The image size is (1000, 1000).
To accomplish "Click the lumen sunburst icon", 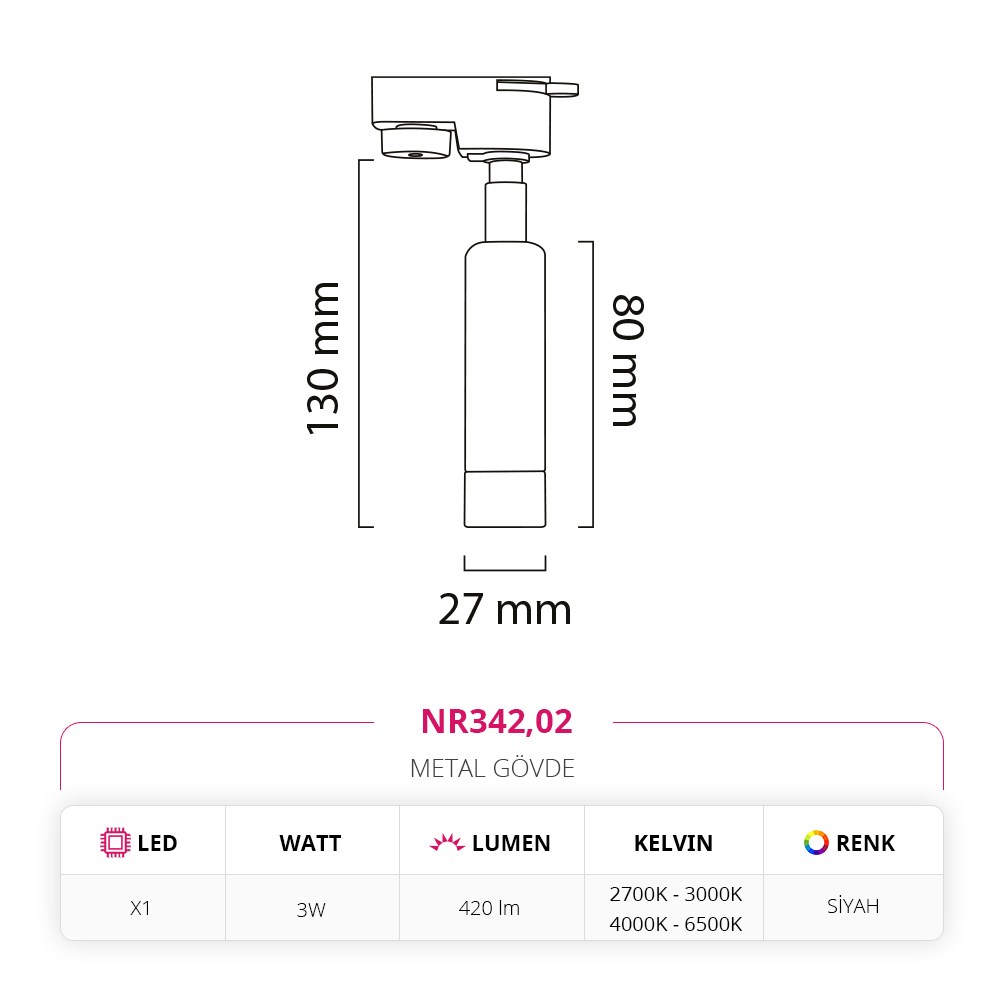I will (447, 843).
